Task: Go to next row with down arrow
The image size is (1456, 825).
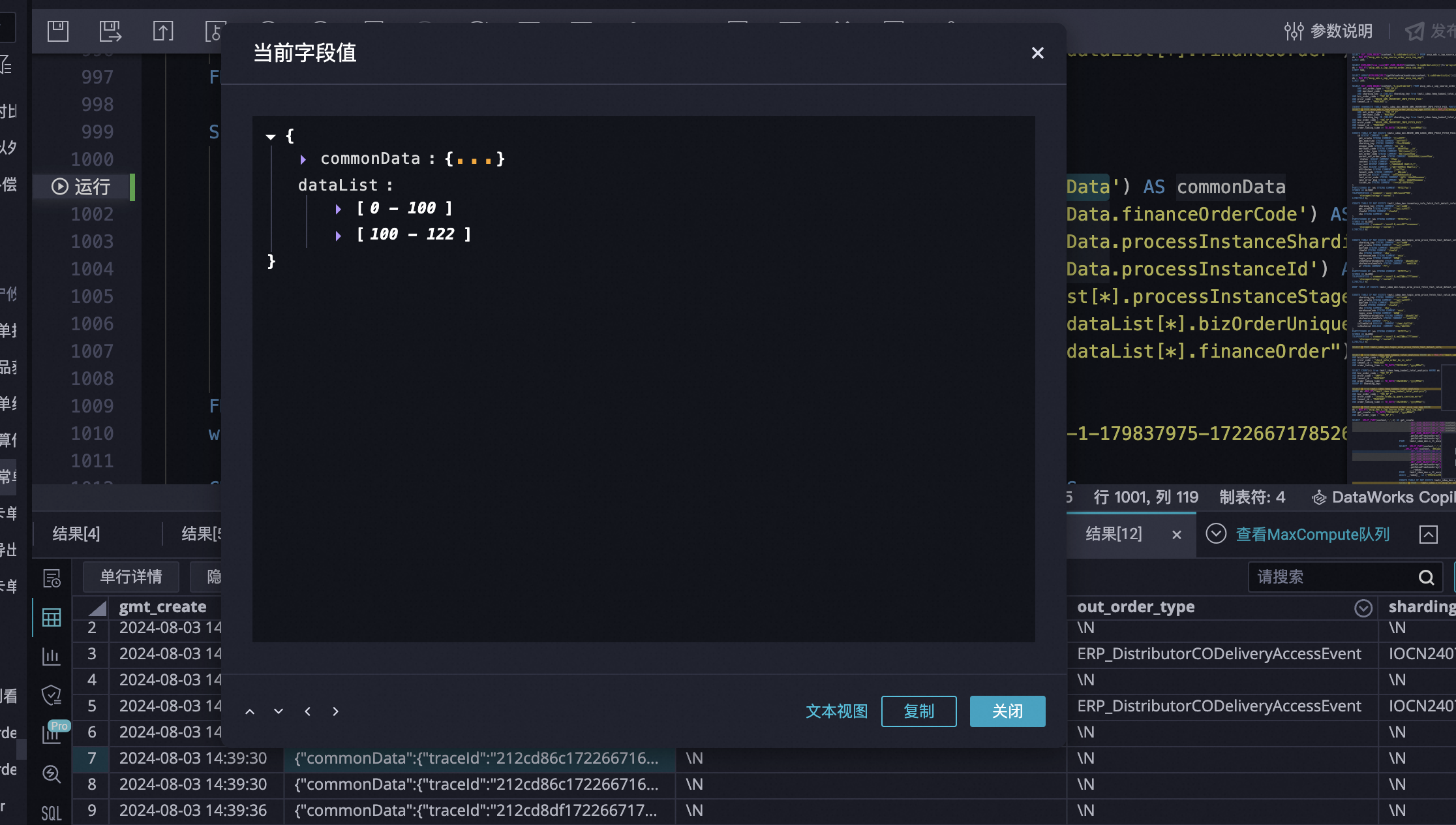Action: coord(279,711)
